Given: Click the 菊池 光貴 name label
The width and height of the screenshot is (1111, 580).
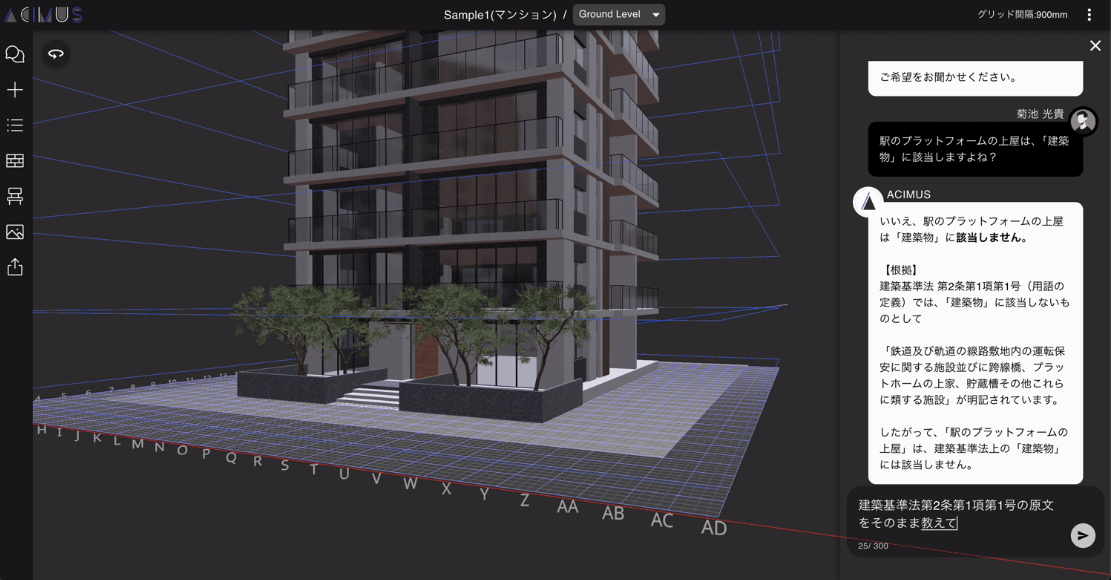Looking at the screenshot, I should (x=1040, y=114).
